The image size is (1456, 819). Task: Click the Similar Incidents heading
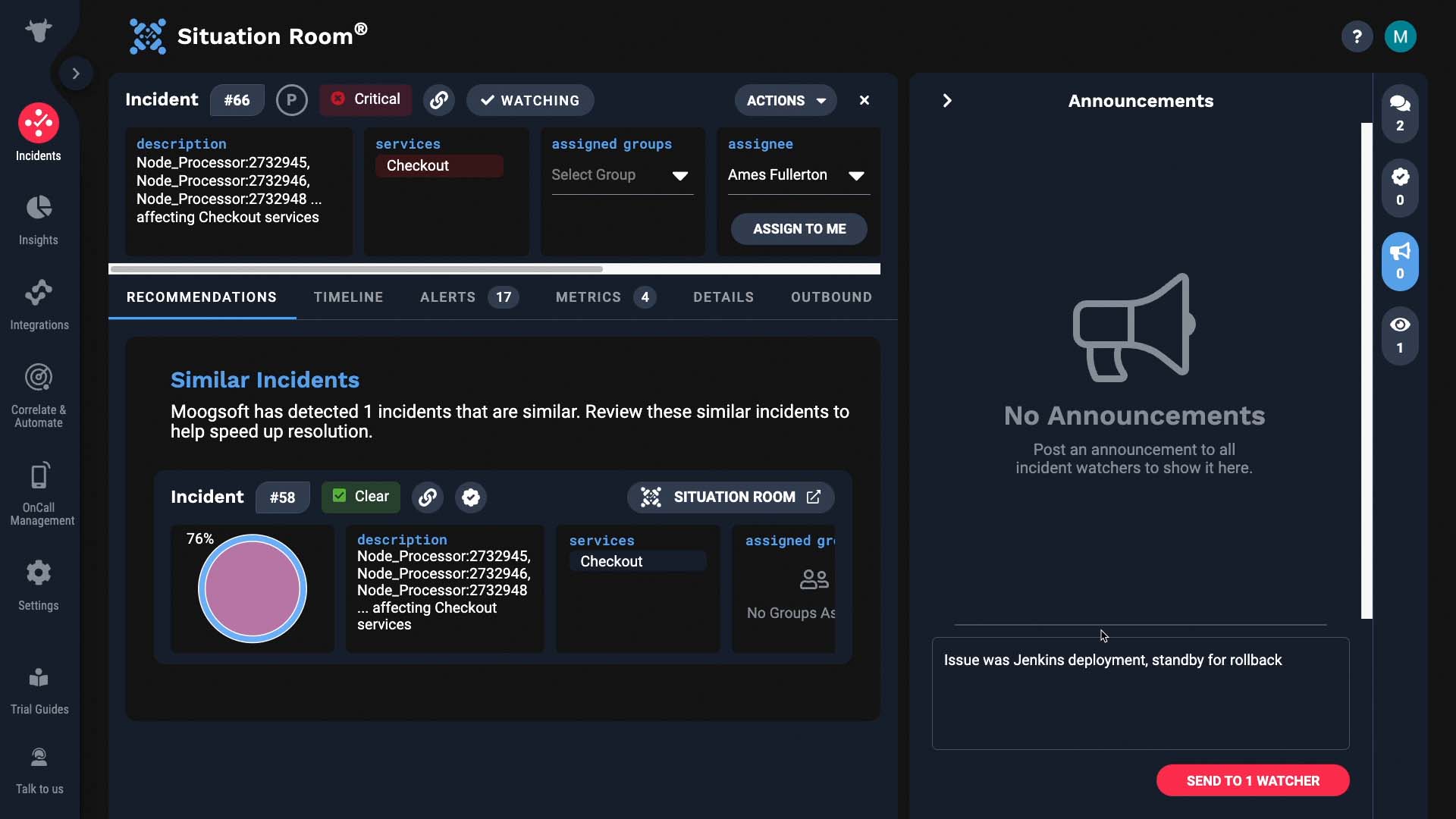coord(265,379)
